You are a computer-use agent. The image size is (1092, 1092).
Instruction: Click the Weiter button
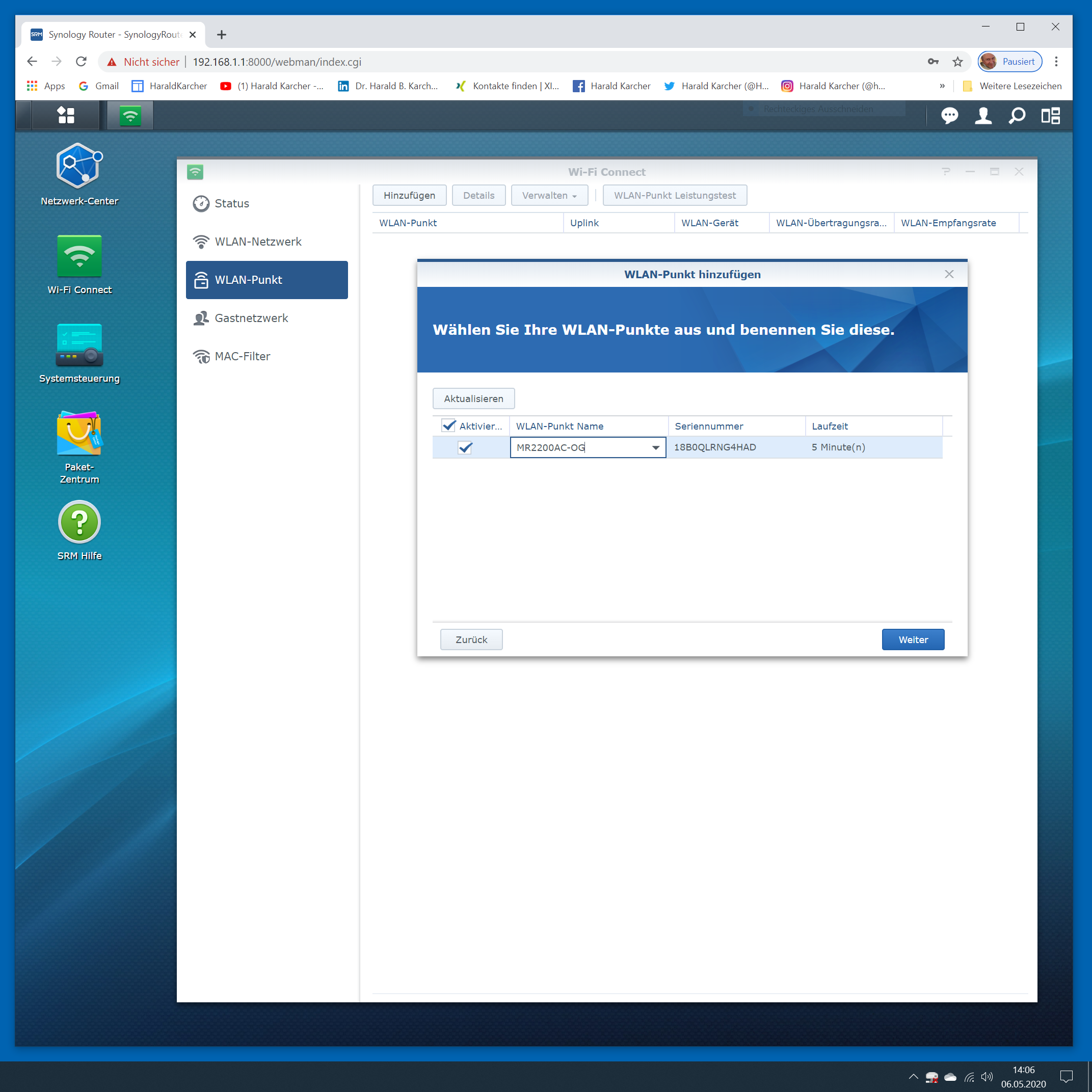tap(912, 640)
